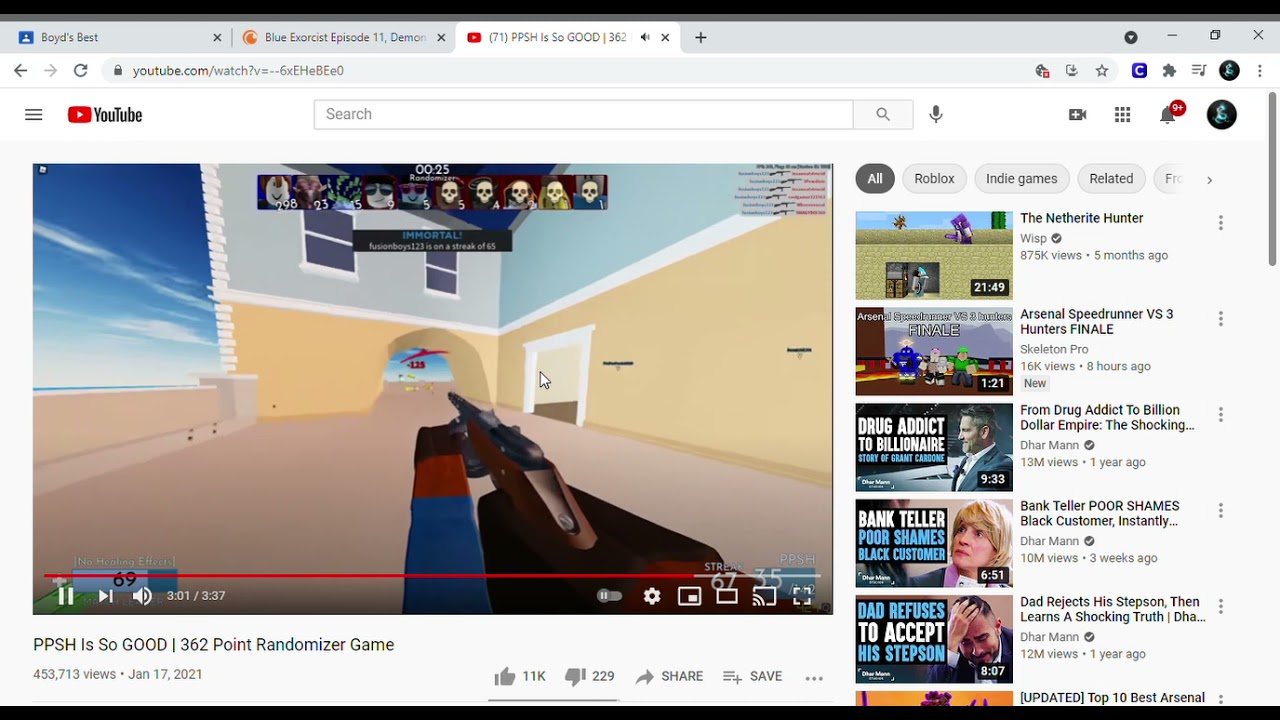The height and width of the screenshot is (720, 1280).
Task: Select the All filter chip
Action: pos(875,179)
